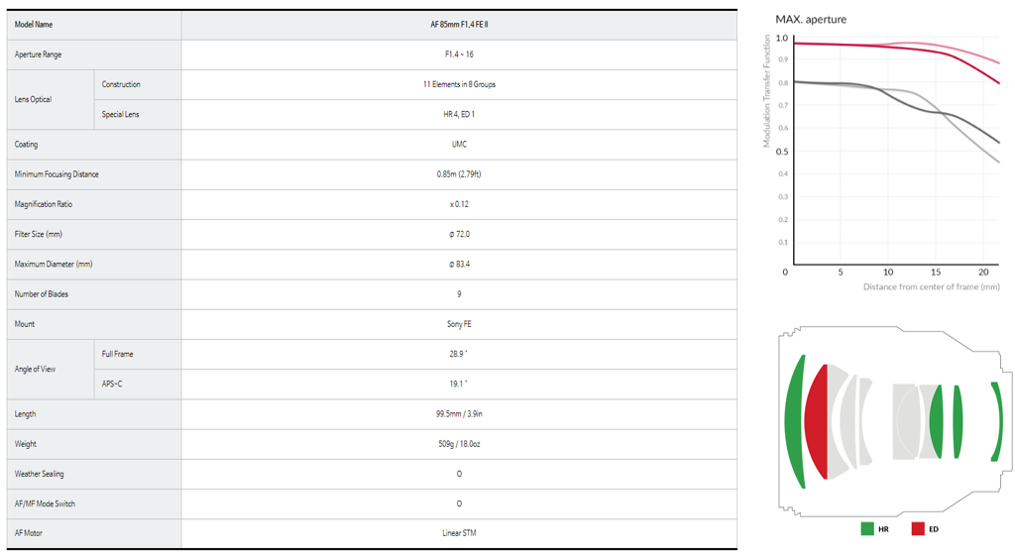Click the Minimum Focusing Distance label

[57, 174]
